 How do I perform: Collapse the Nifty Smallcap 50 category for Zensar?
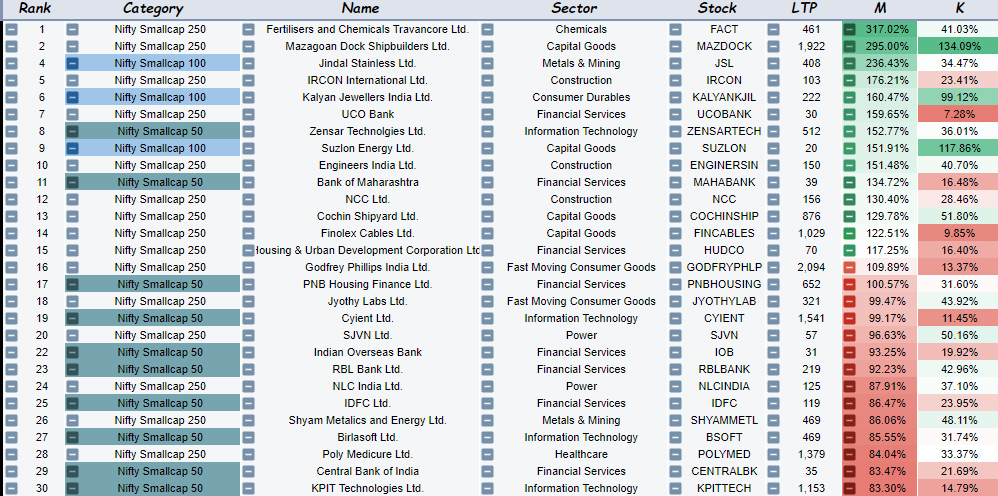coord(73,131)
